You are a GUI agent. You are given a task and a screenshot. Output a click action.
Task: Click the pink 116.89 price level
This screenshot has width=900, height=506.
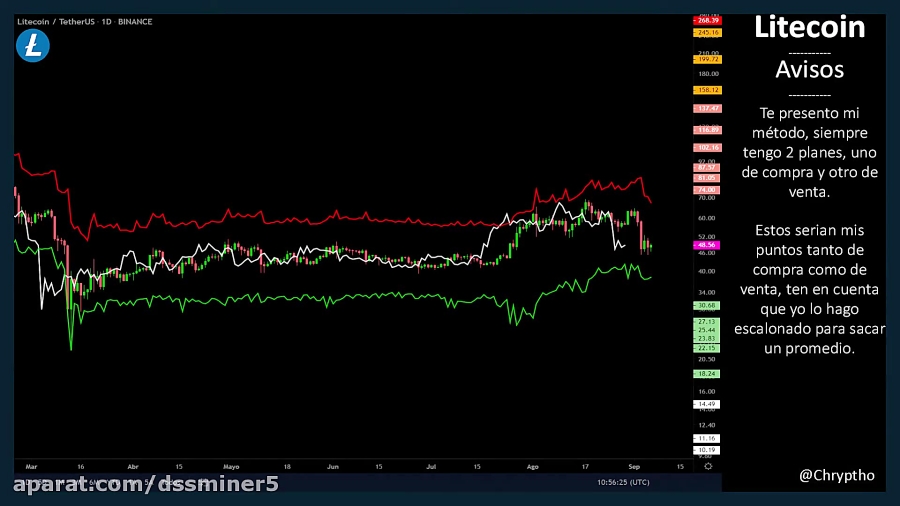(x=707, y=130)
